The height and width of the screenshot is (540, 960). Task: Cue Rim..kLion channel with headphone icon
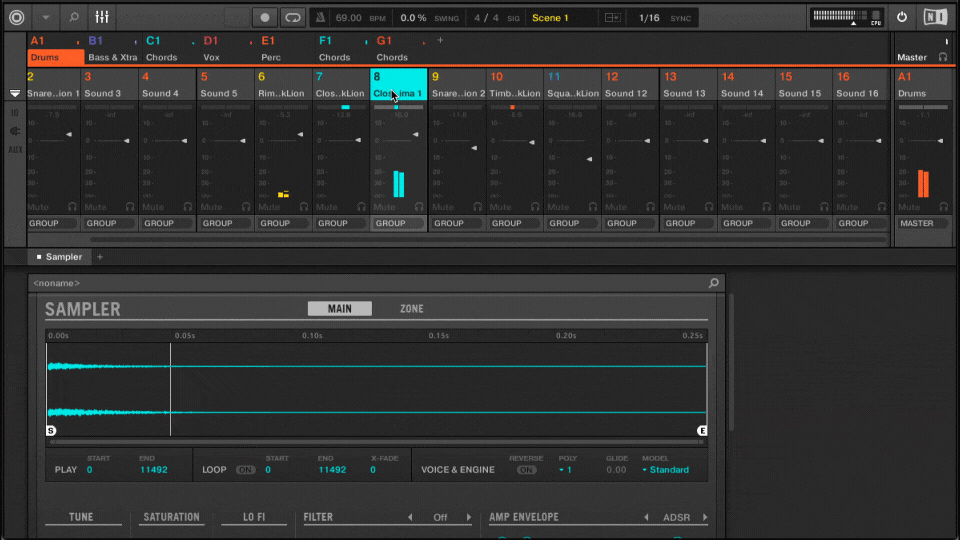[x=304, y=207]
